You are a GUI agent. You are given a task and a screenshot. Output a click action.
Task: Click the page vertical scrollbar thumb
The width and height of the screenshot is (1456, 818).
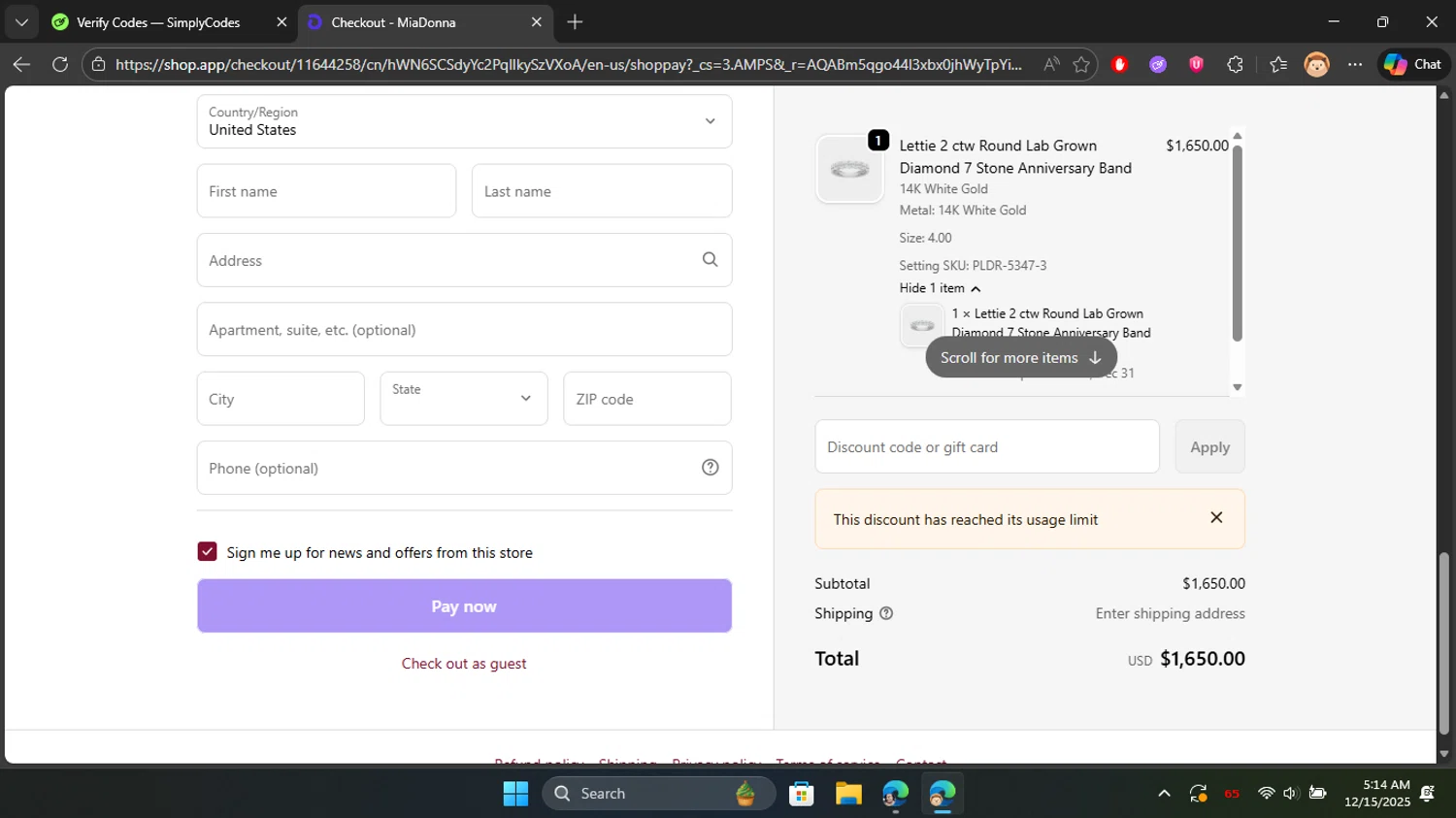[x=1443, y=642]
